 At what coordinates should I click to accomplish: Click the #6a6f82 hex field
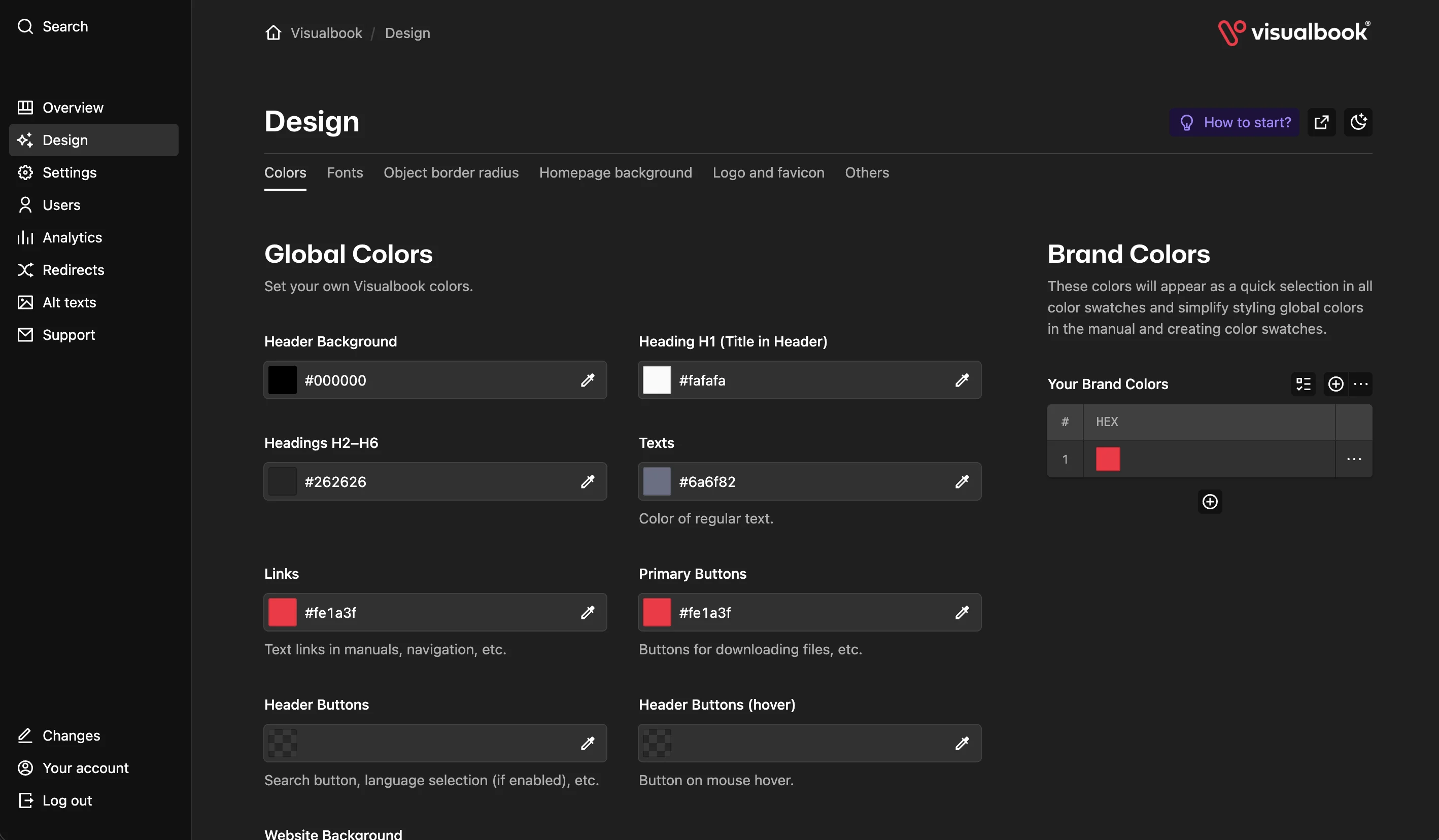coord(811,482)
